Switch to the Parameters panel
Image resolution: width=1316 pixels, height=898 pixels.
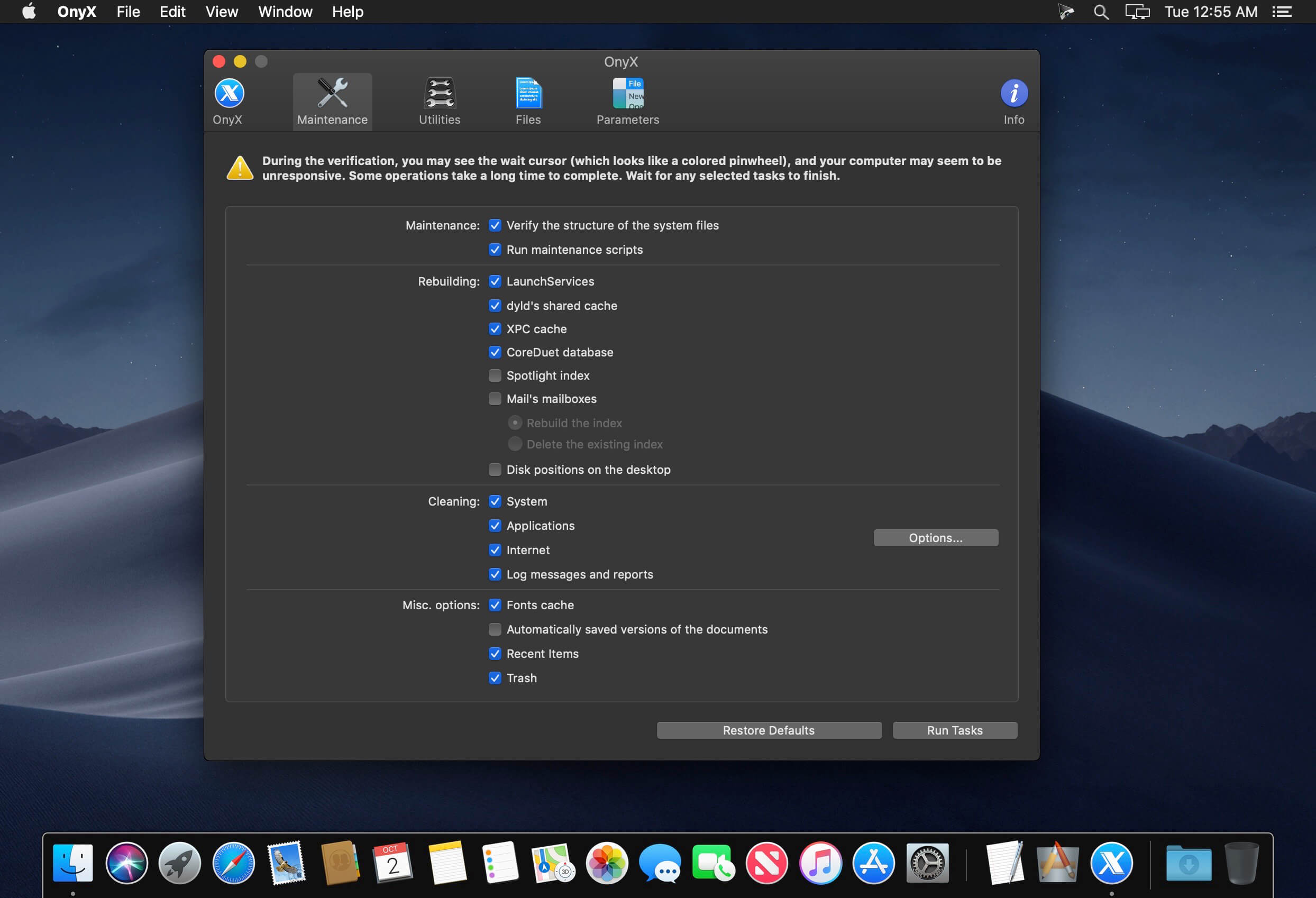click(x=628, y=98)
